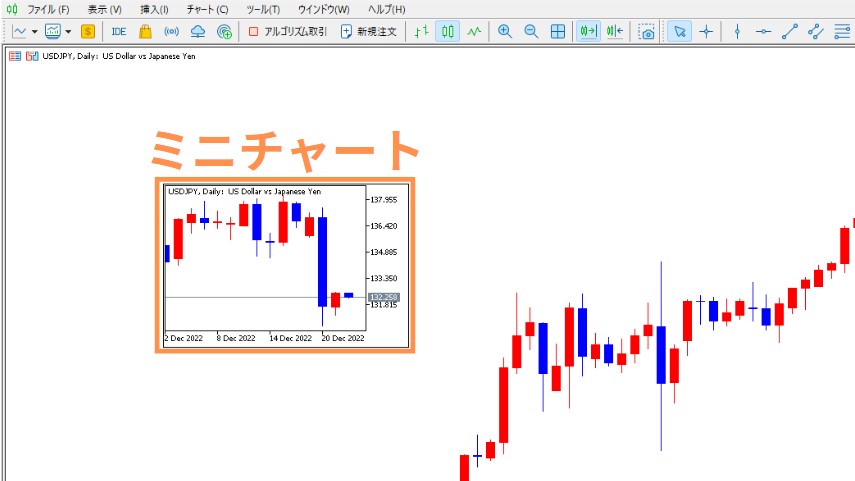Switch to candlestick chart type
Screen dimensions: 855x481
point(448,32)
